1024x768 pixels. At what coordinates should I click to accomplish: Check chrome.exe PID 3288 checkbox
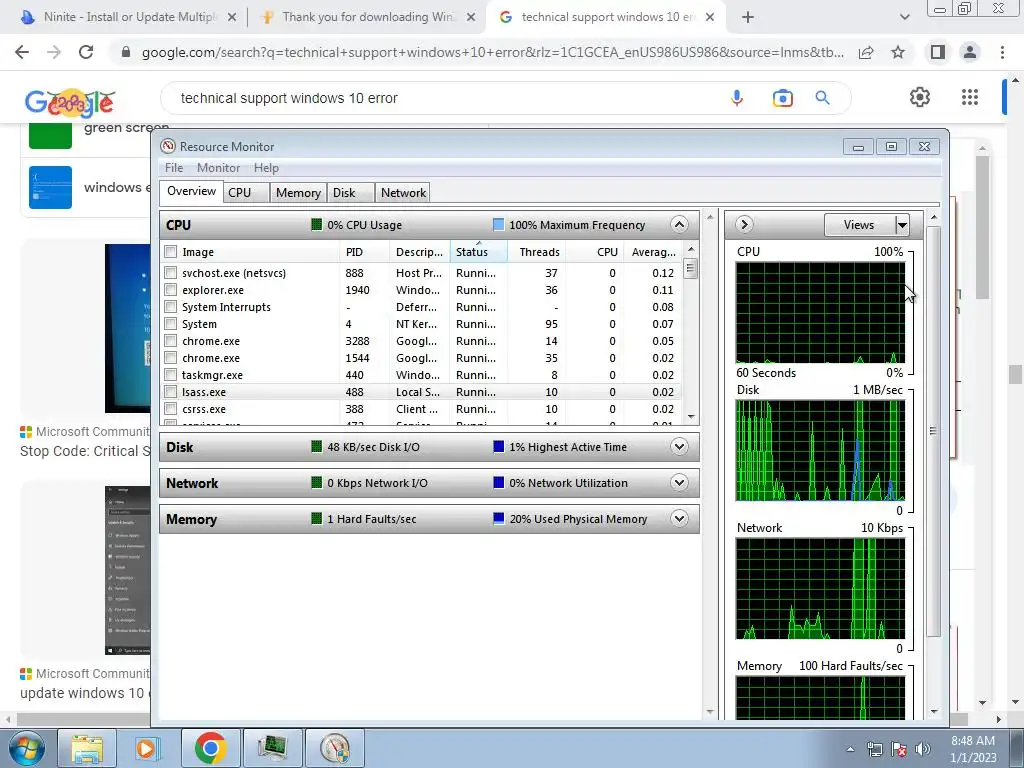click(170, 341)
